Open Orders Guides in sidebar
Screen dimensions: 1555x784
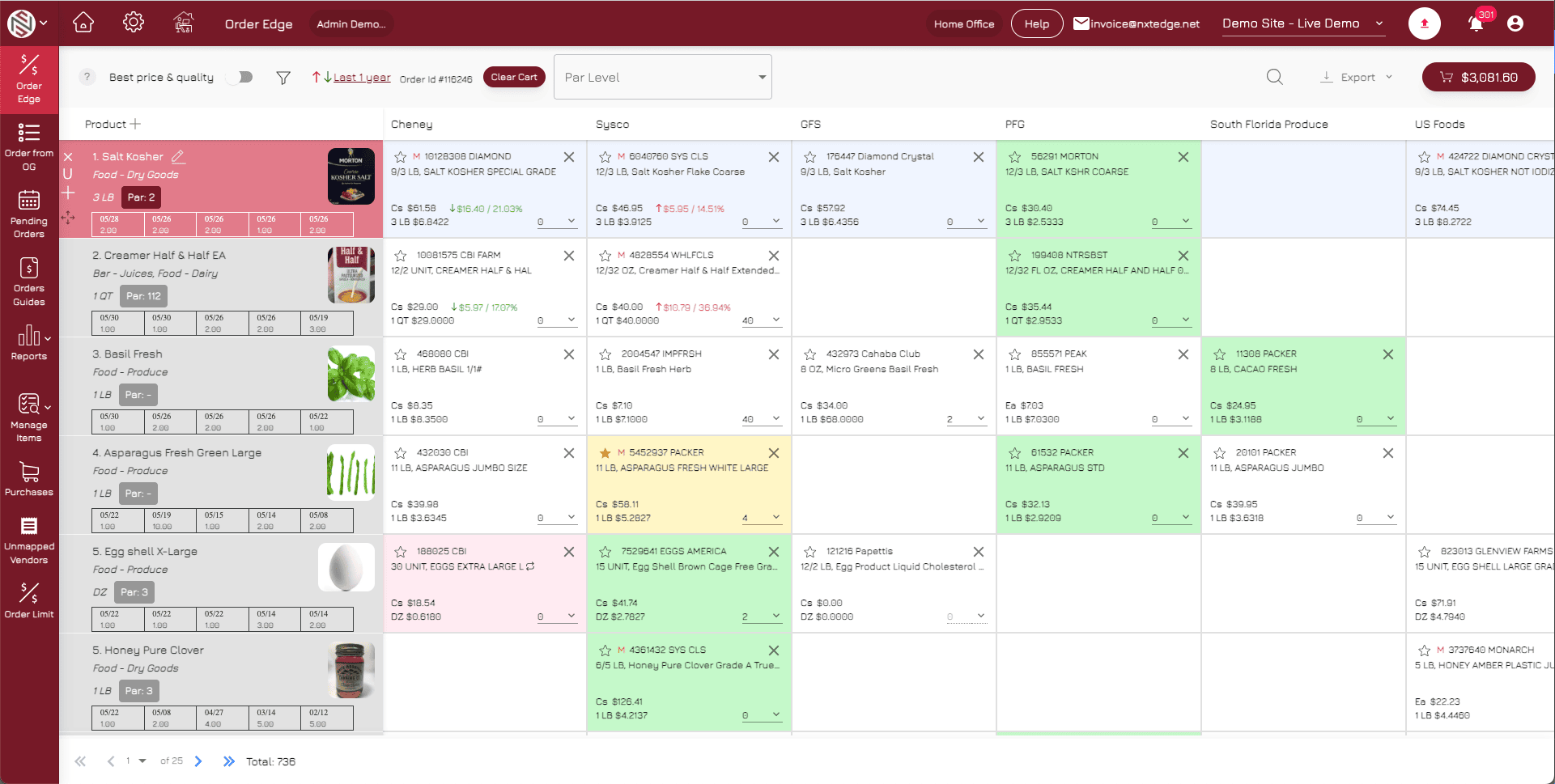29,282
